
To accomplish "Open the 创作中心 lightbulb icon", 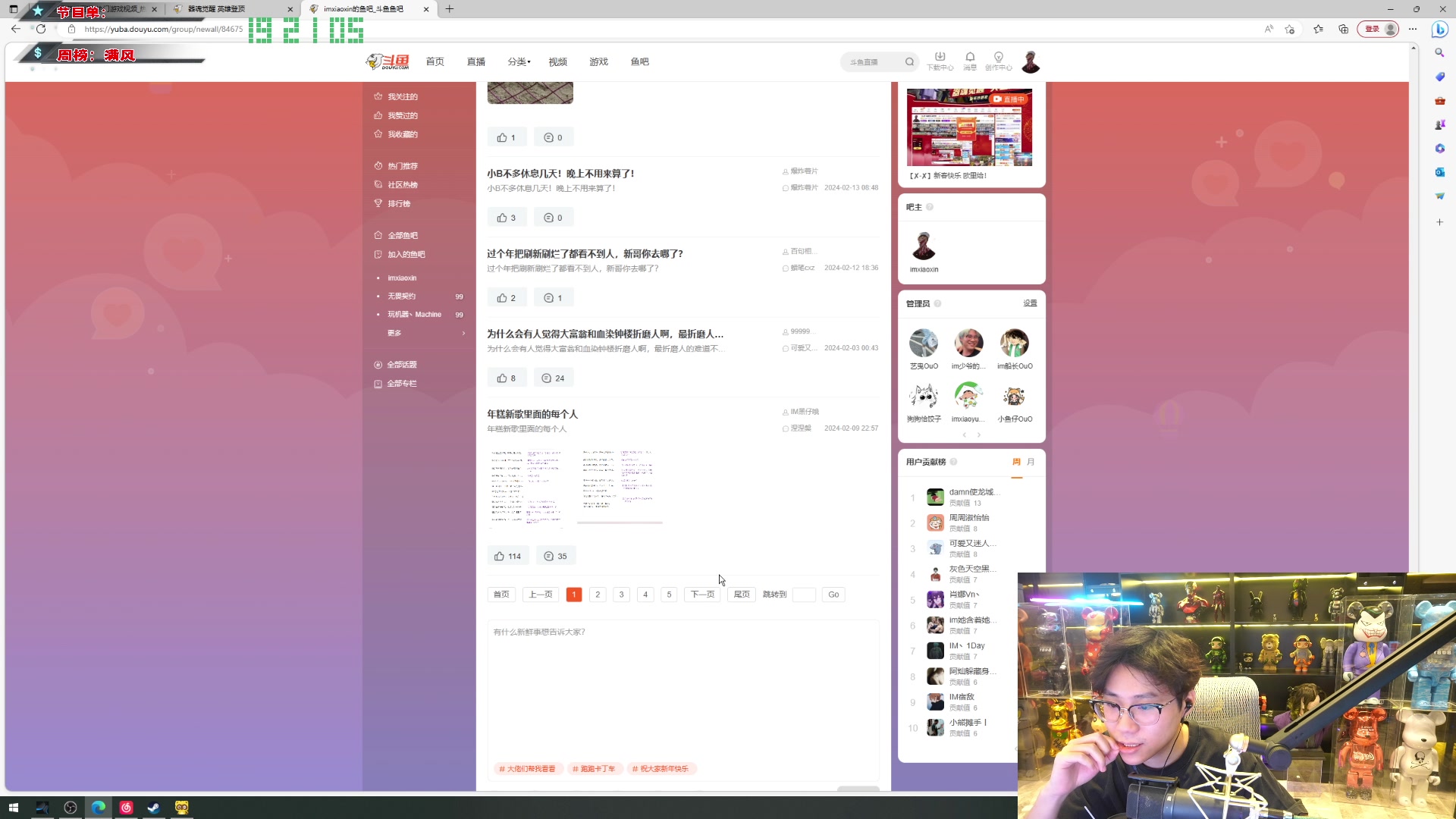I will pos(999,58).
